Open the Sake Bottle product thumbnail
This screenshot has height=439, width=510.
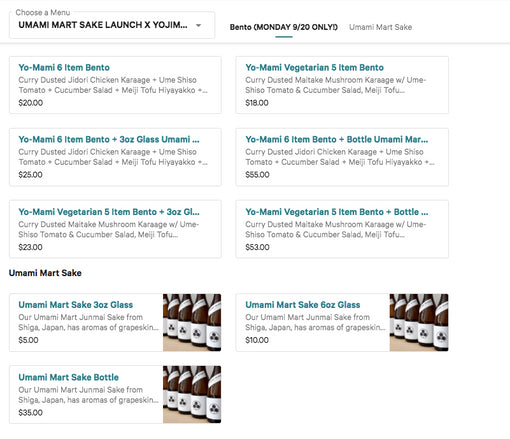192,395
